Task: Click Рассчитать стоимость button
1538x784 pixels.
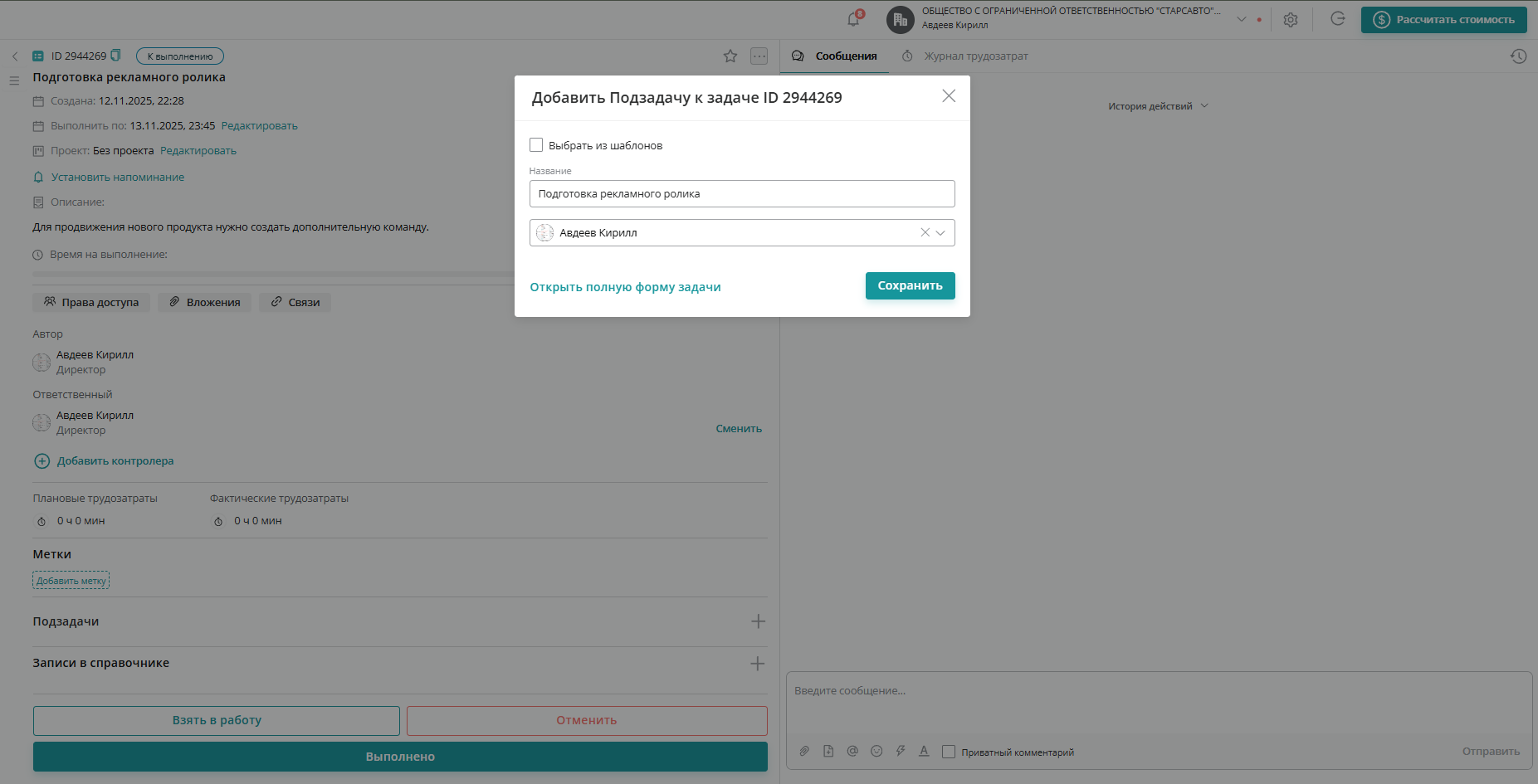Action: (x=1443, y=20)
